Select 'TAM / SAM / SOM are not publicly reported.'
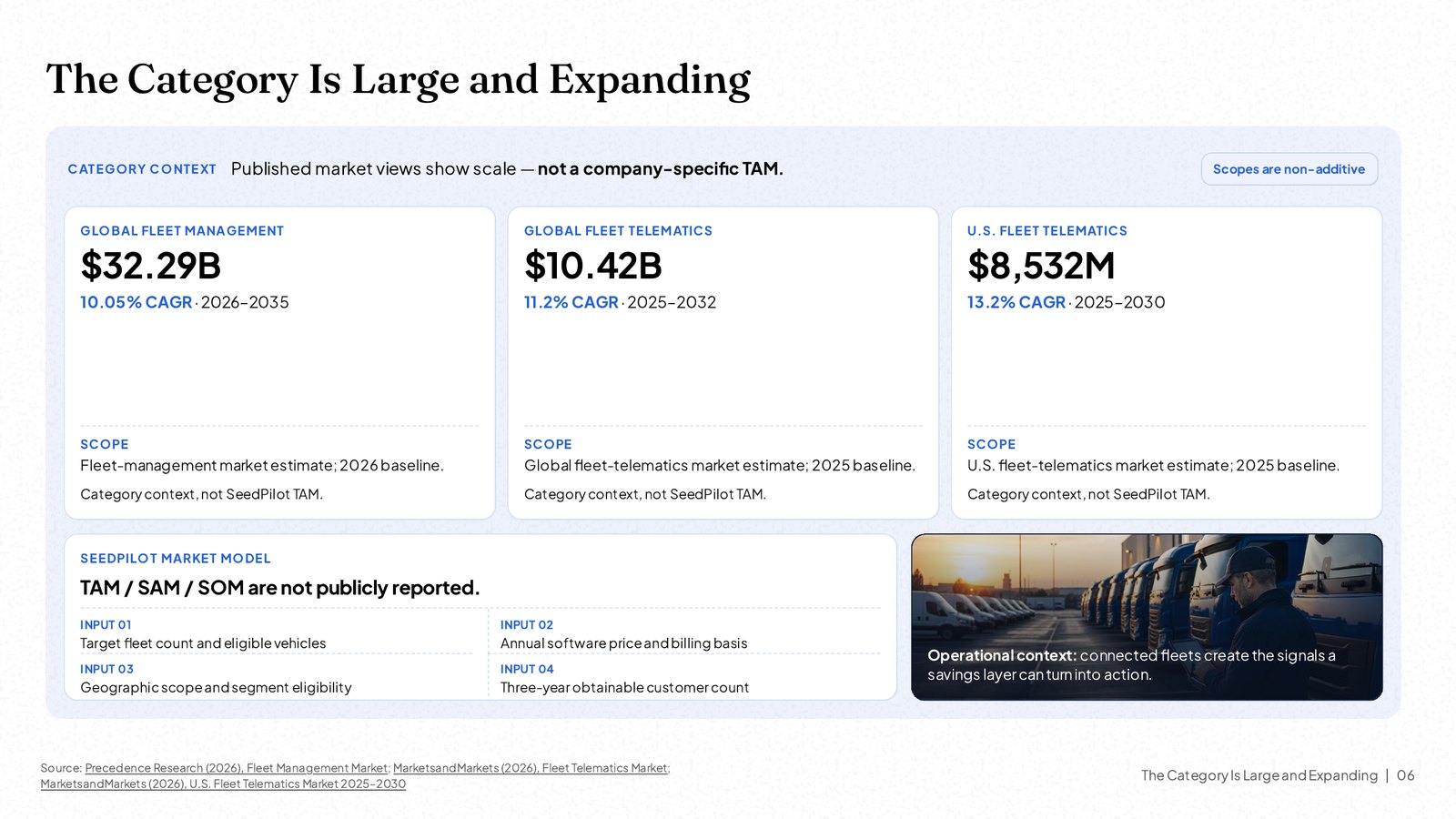 (x=279, y=588)
